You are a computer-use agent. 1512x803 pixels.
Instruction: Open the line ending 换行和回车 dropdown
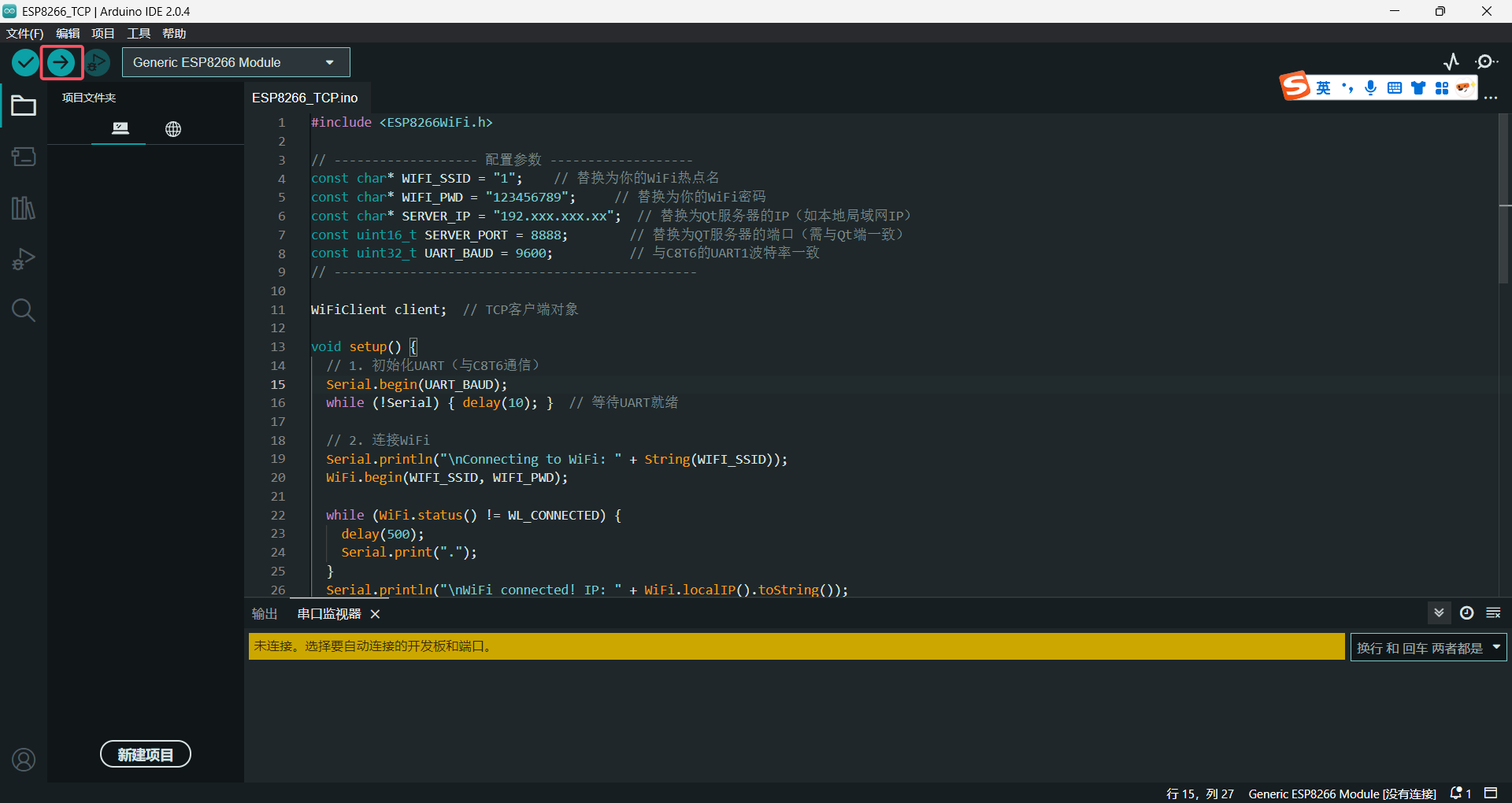tap(1428, 647)
